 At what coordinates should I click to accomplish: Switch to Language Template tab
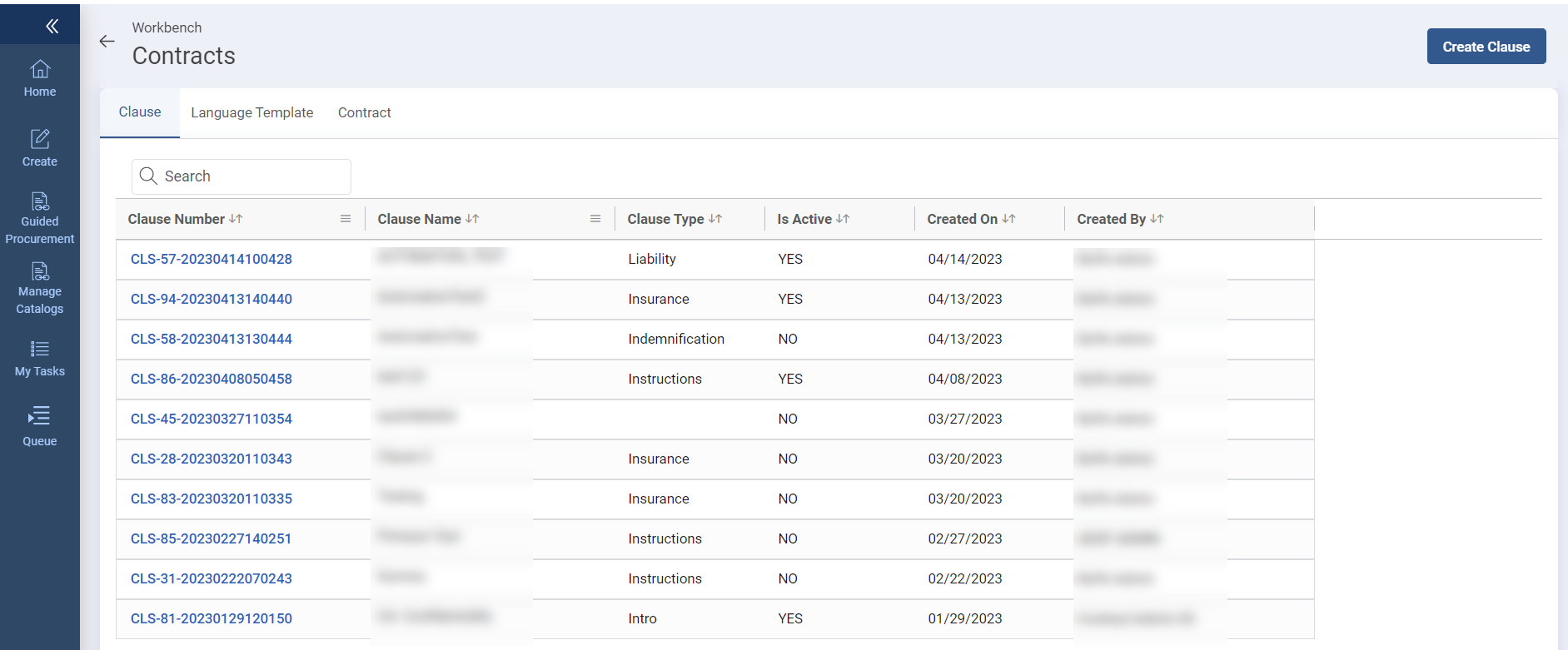[251, 113]
